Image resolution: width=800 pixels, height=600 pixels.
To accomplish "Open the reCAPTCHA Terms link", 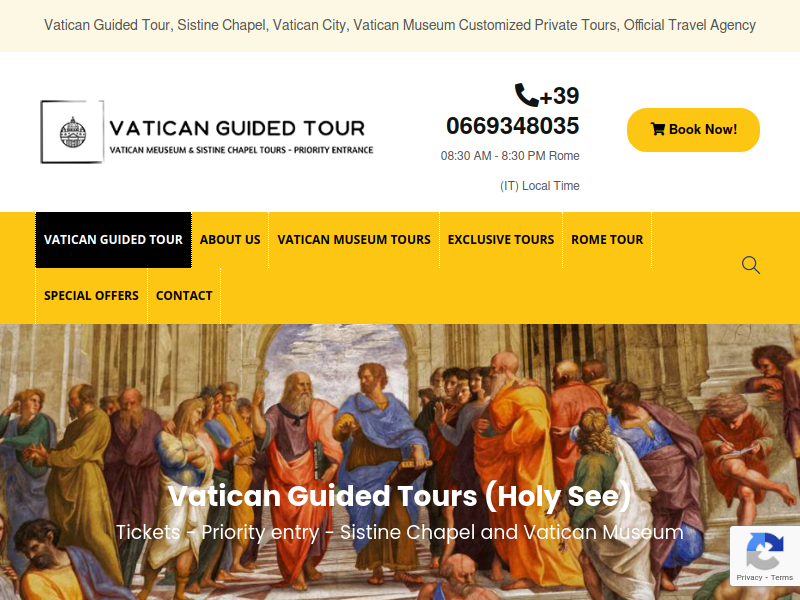I will (782, 578).
